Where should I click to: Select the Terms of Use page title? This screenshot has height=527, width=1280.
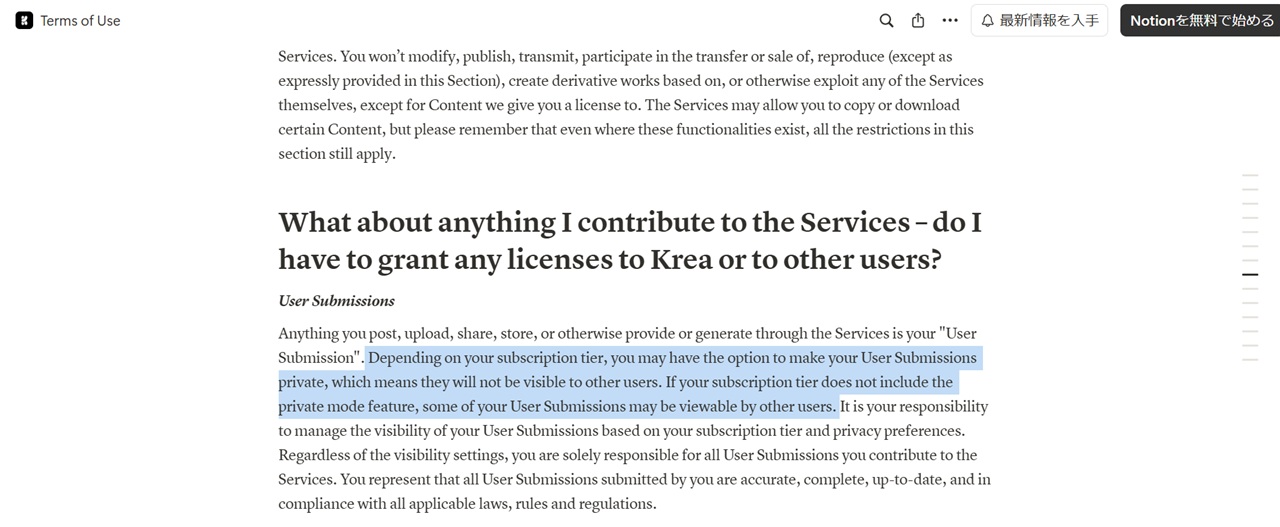click(x=80, y=20)
